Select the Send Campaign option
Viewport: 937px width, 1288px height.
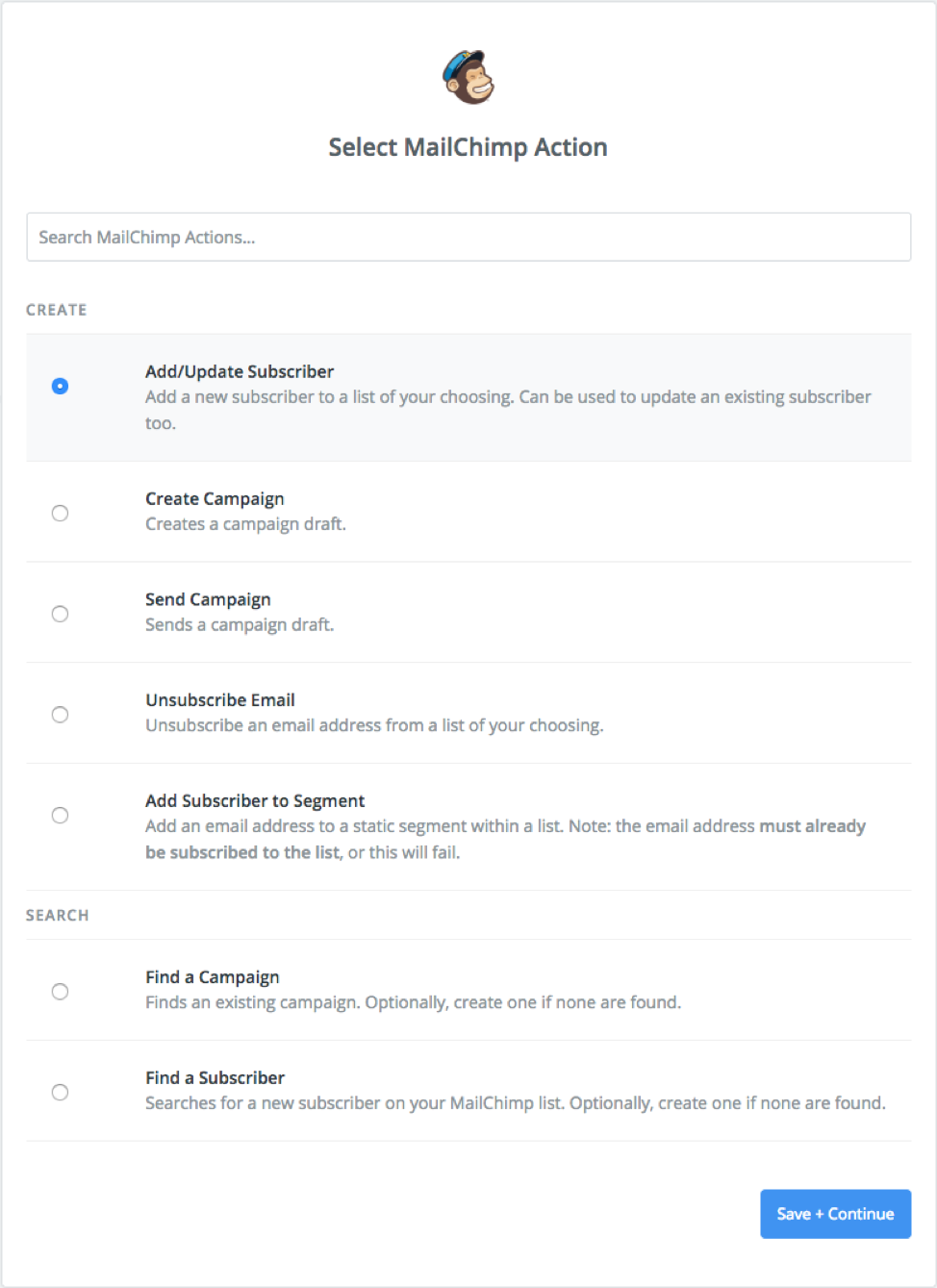pos(60,614)
